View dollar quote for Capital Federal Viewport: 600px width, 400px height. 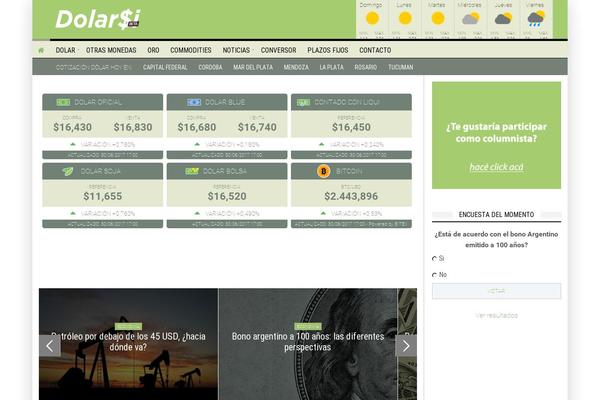[x=165, y=67]
